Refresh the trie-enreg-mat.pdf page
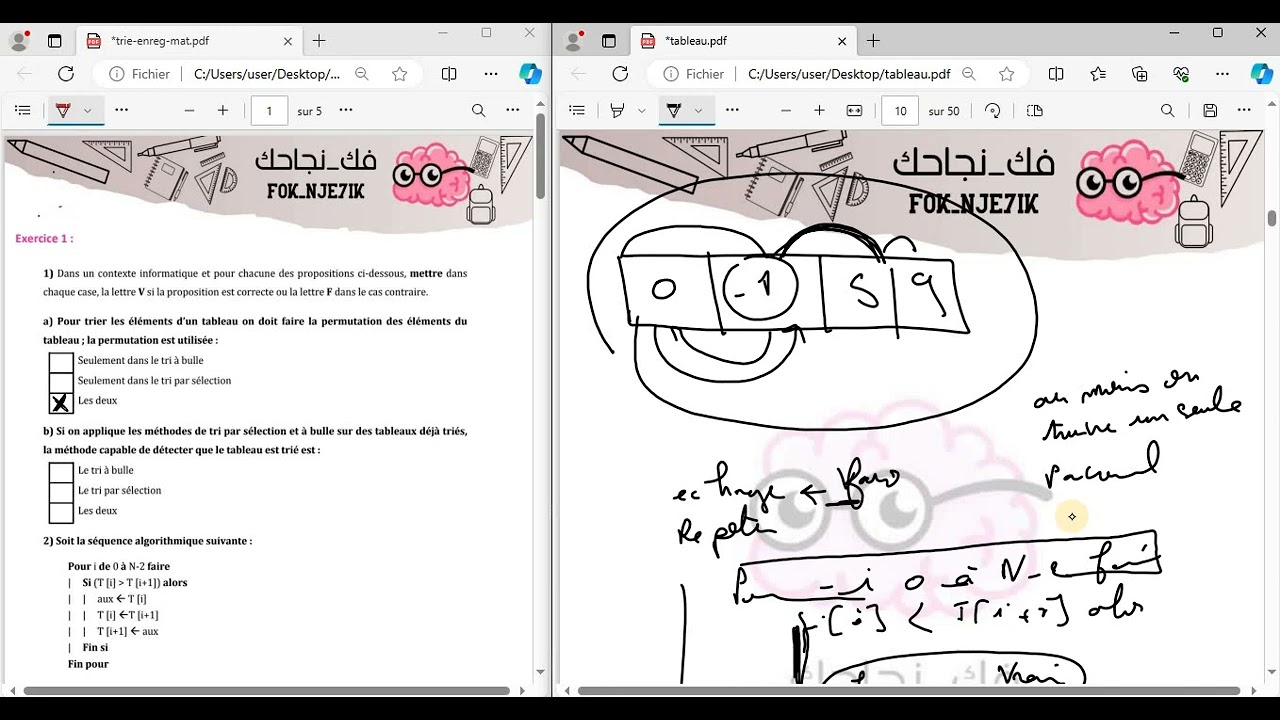1280x720 pixels. pos(66,74)
